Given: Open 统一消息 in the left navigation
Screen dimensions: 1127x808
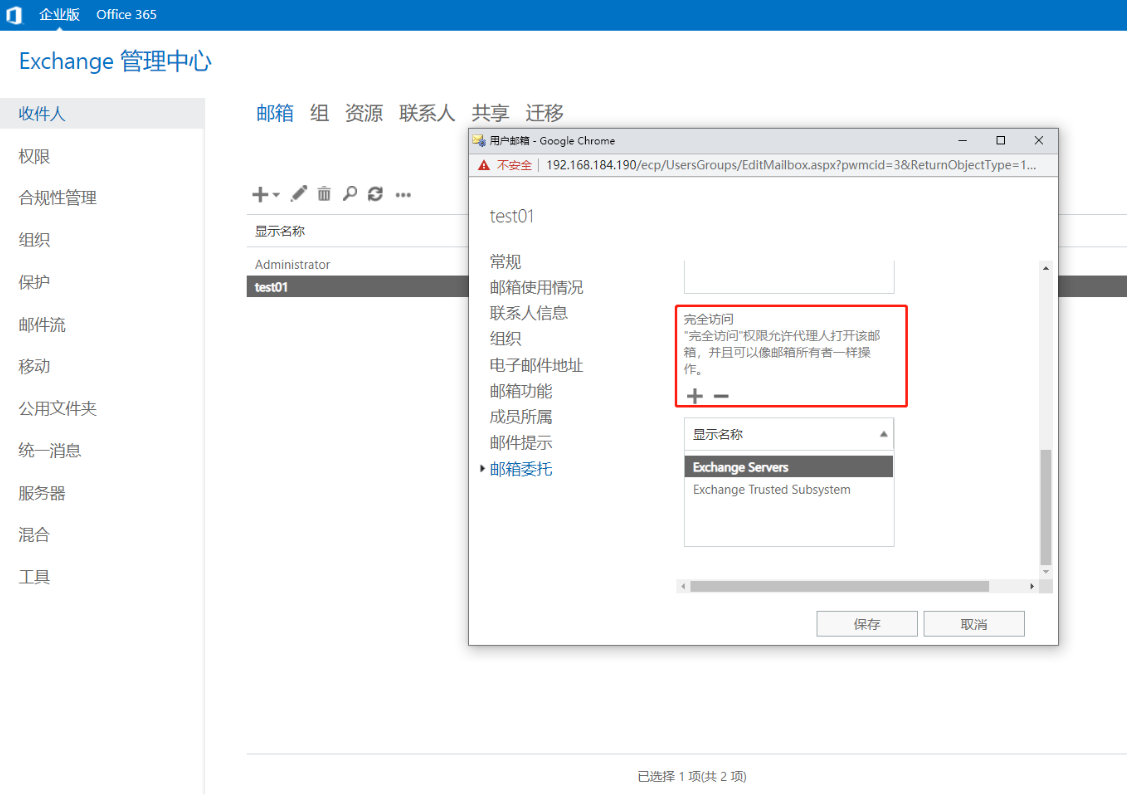Looking at the screenshot, I should pyautogui.click(x=50, y=451).
